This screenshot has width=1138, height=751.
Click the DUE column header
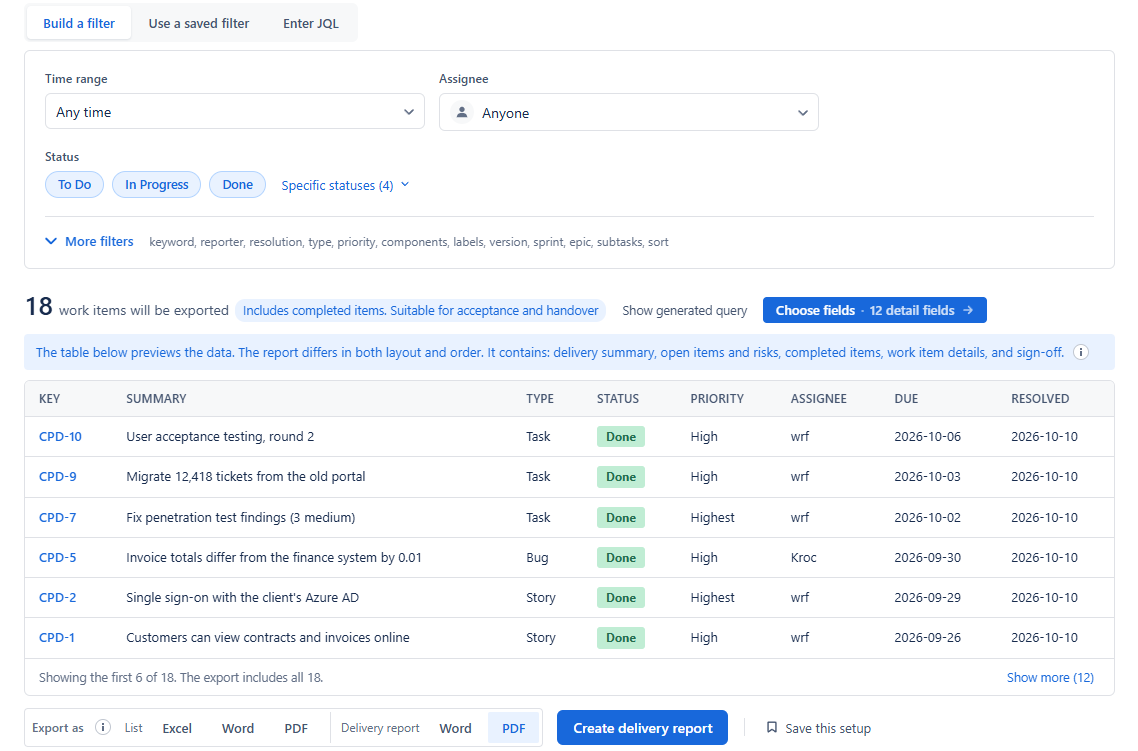coord(906,398)
